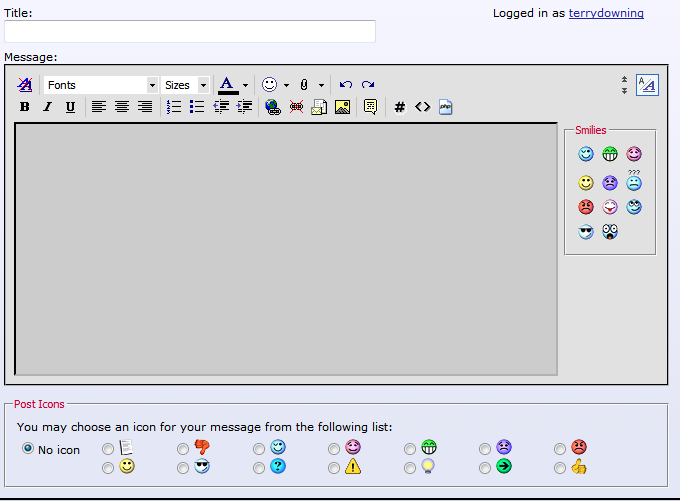
Task: Insert the purple sad smiley from Smilies panel
Action: pos(610,183)
